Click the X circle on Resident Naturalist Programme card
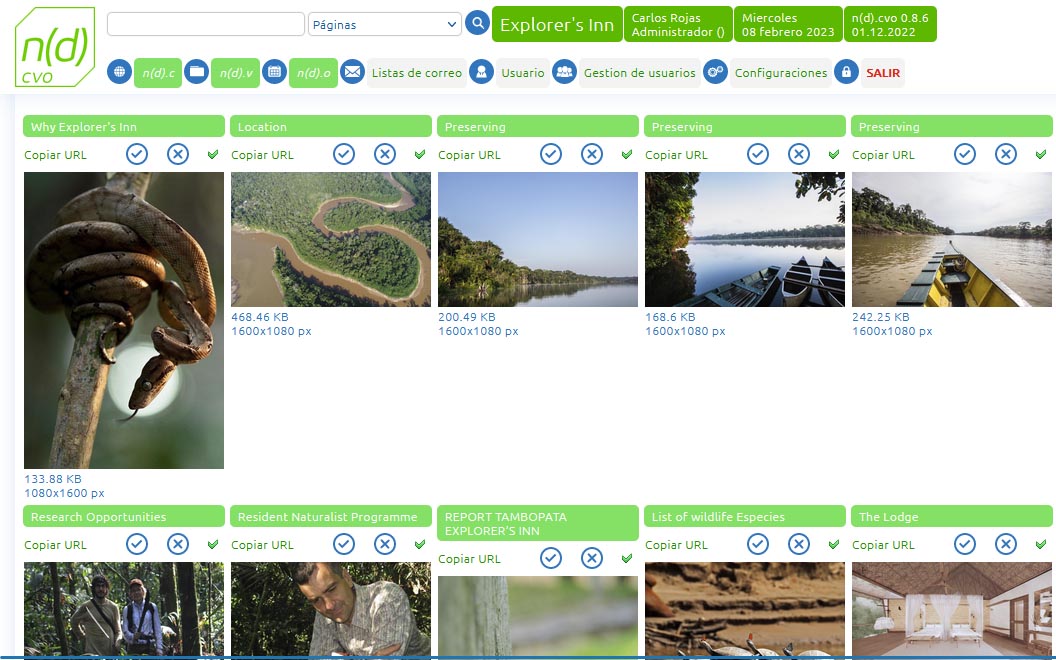The width and height of the screenshot is (1056, 660). [x=385, y=544]
